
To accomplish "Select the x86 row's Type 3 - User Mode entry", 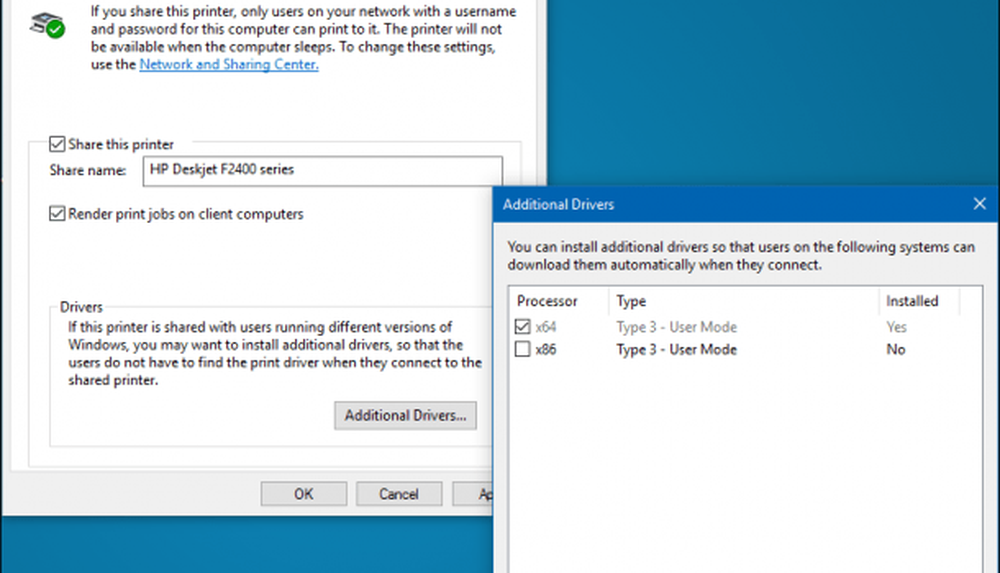I will pyautogui.click(x=676, y=349).
